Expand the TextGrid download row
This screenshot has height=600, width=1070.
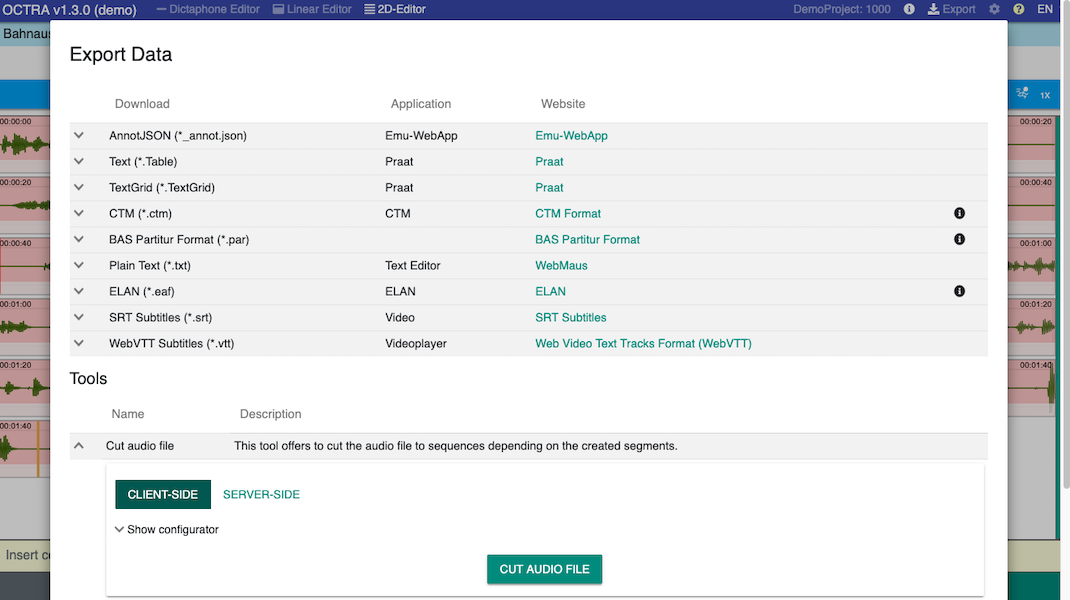pyautogui.click(x=79, y=188)
